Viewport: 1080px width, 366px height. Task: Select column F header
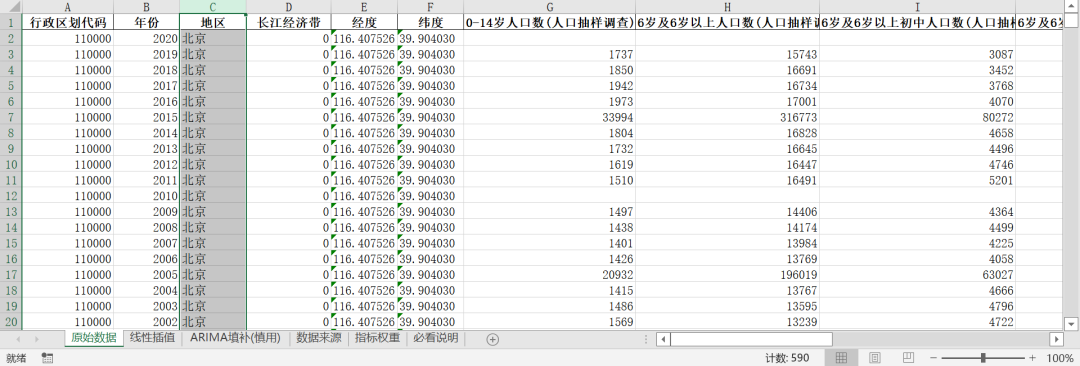430,7
